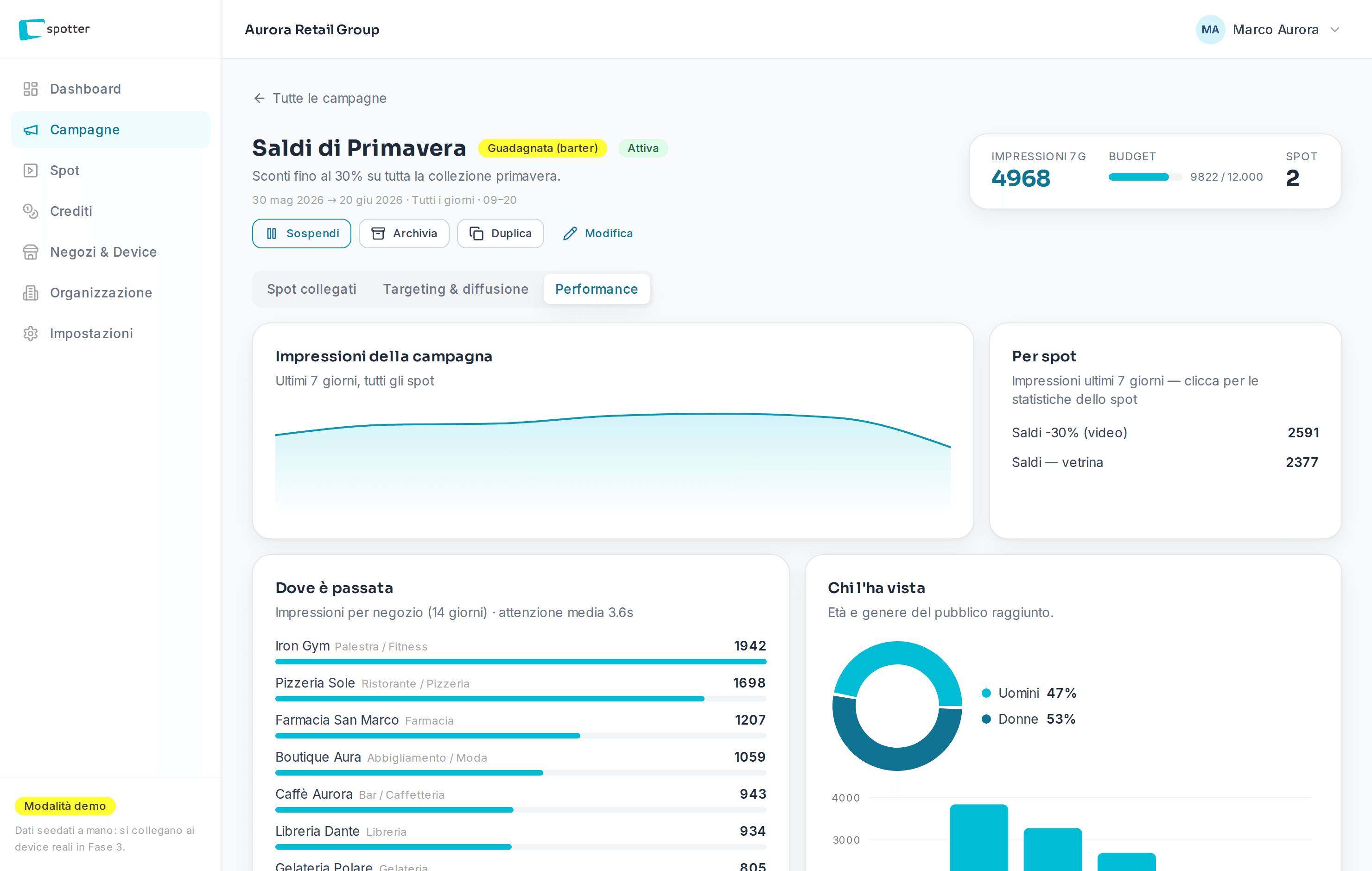
Task: Switch to Spot collegati tab
Action: click(x=311, y=290)
